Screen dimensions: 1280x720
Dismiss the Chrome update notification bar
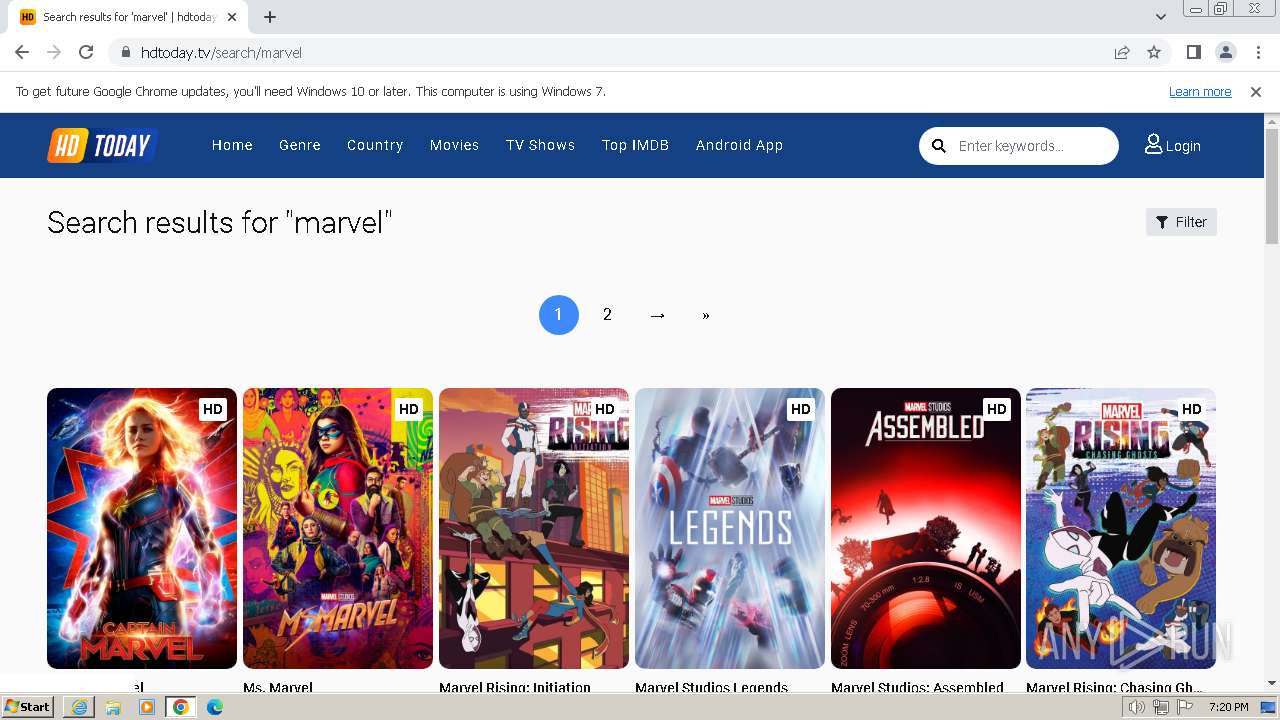click(x=1256, y=91)
